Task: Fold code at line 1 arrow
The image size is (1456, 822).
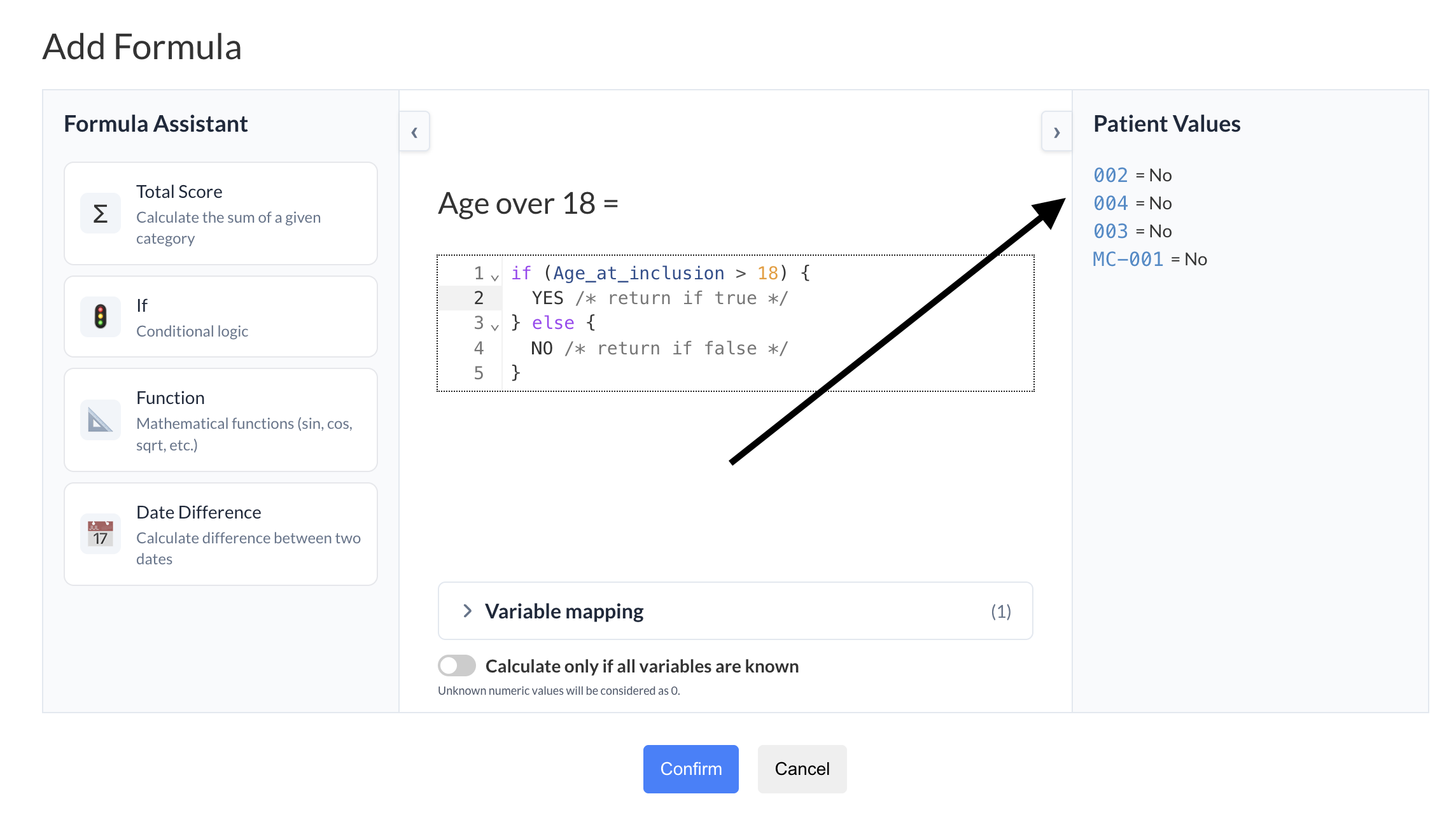Action: [494, 277]
